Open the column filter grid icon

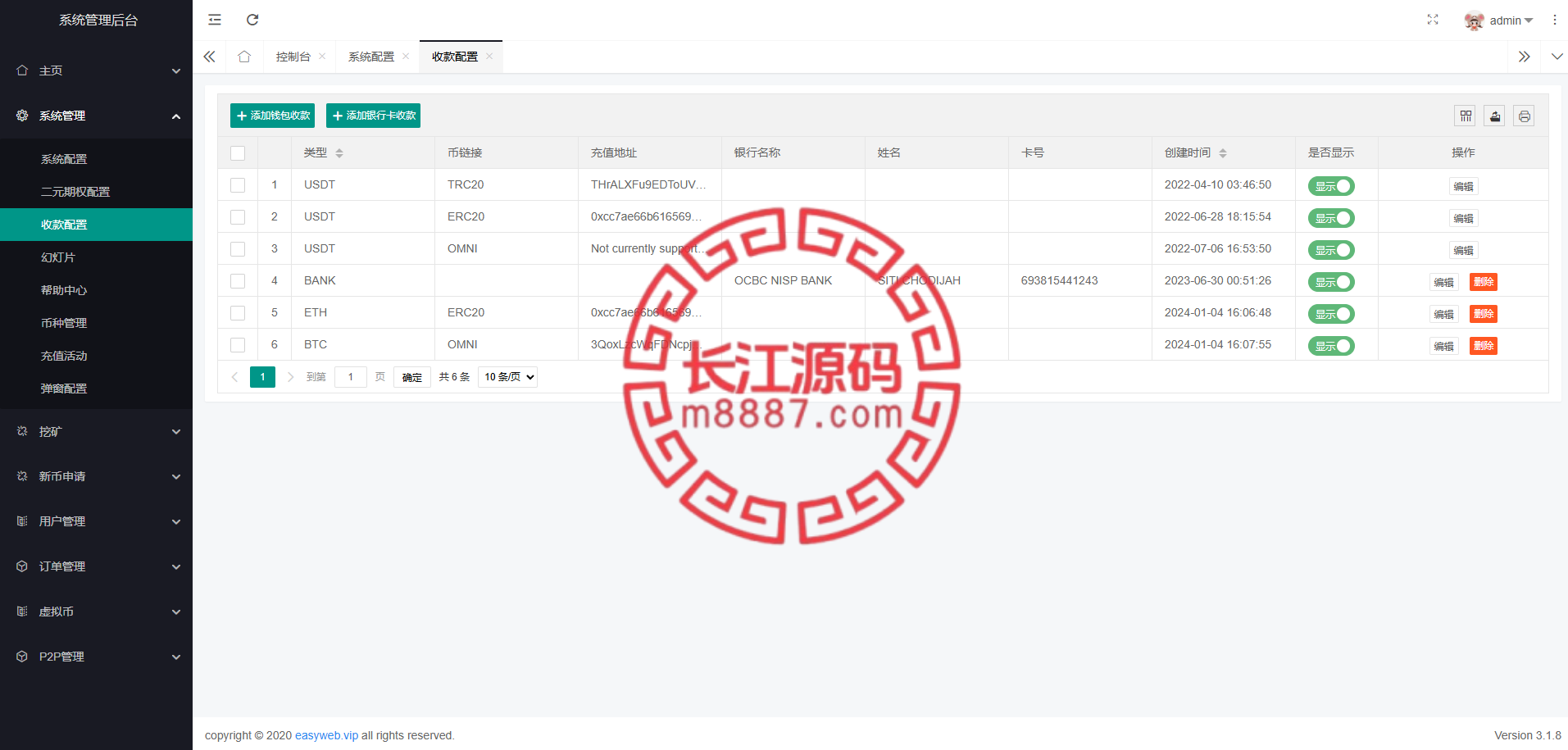pos(1466,116)
